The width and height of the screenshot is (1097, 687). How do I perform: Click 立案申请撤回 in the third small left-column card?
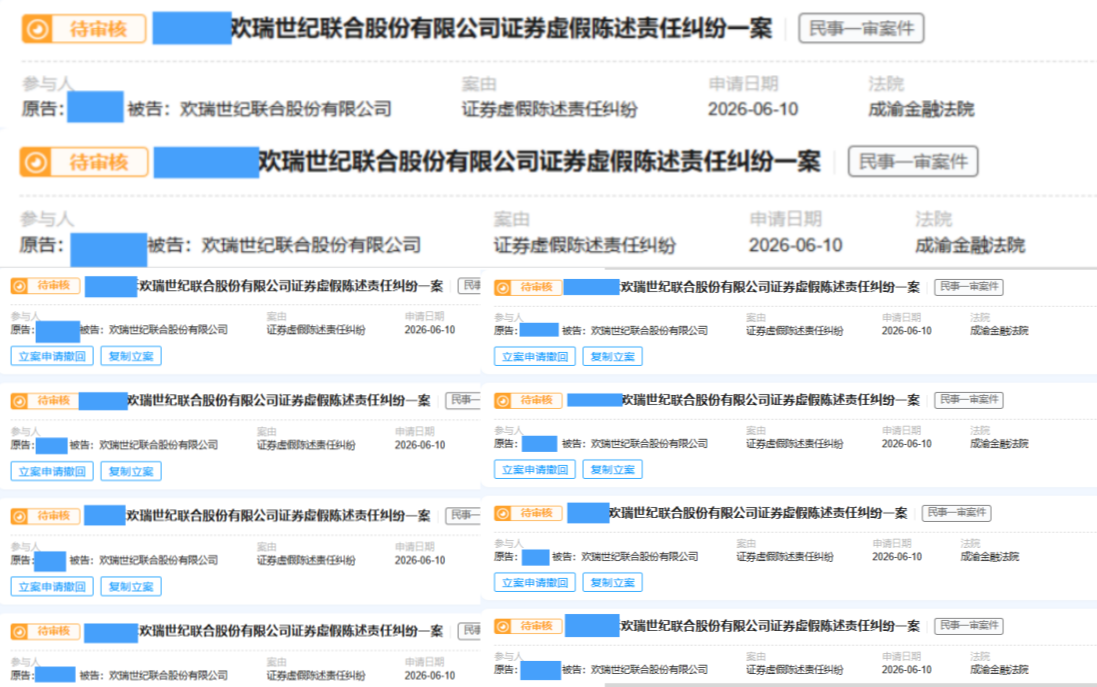tap(52, 586)
